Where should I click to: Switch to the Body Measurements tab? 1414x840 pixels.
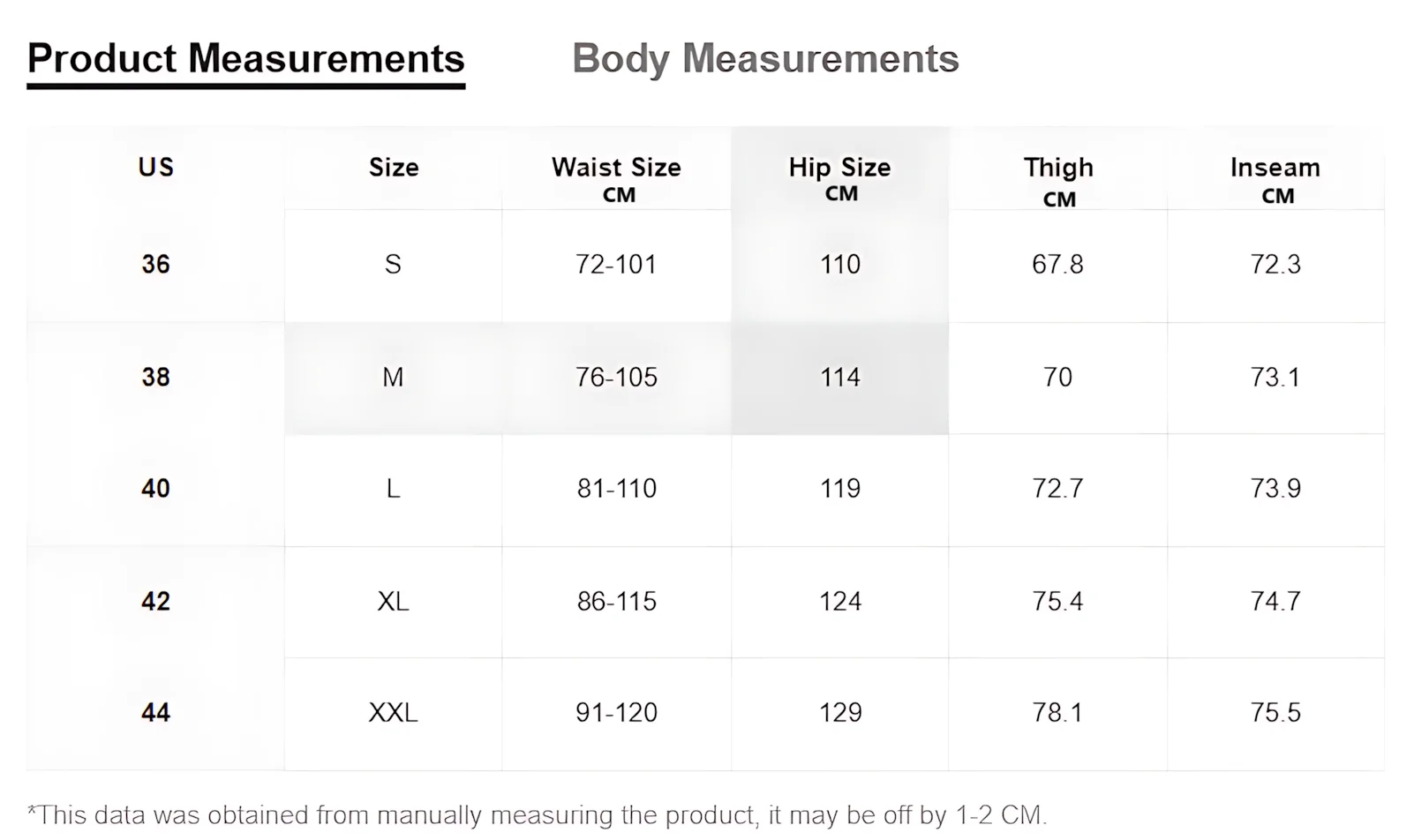[x=765, y=59]
